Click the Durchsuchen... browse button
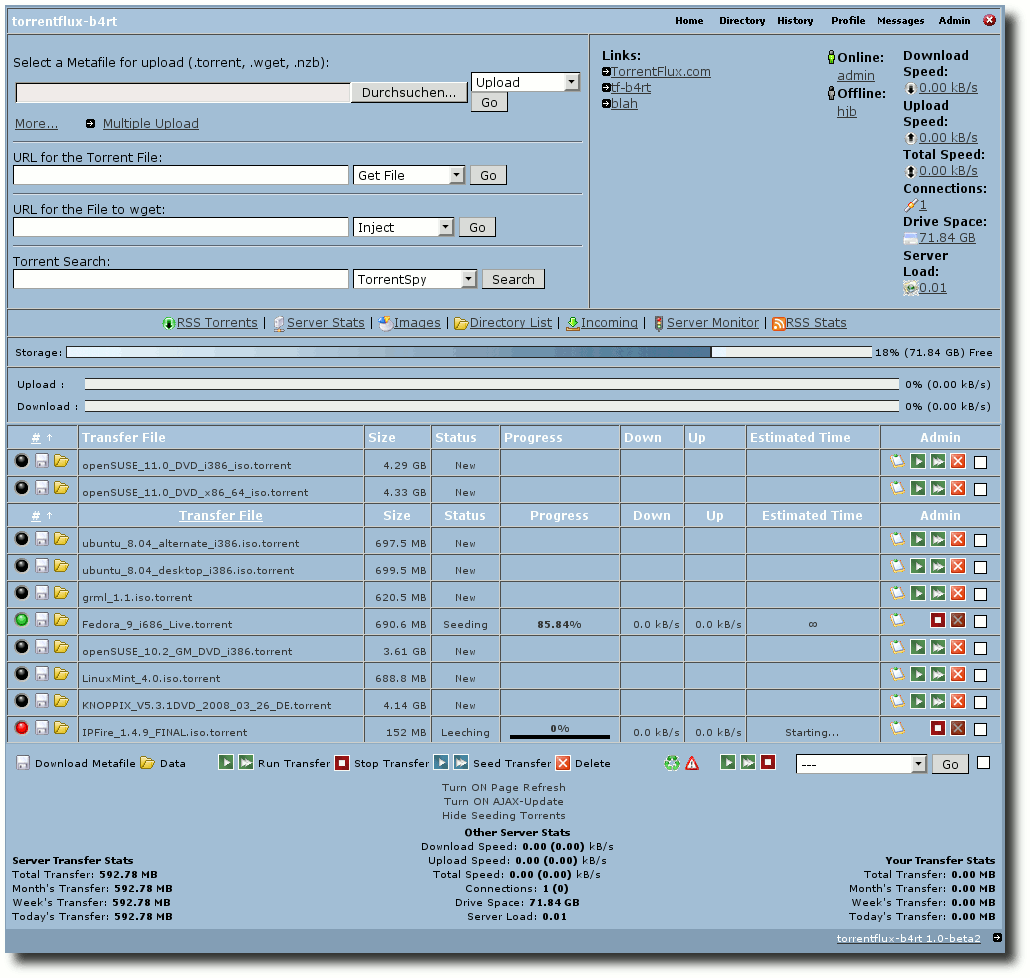This screenshot has height=978, width=1030. 409,93
